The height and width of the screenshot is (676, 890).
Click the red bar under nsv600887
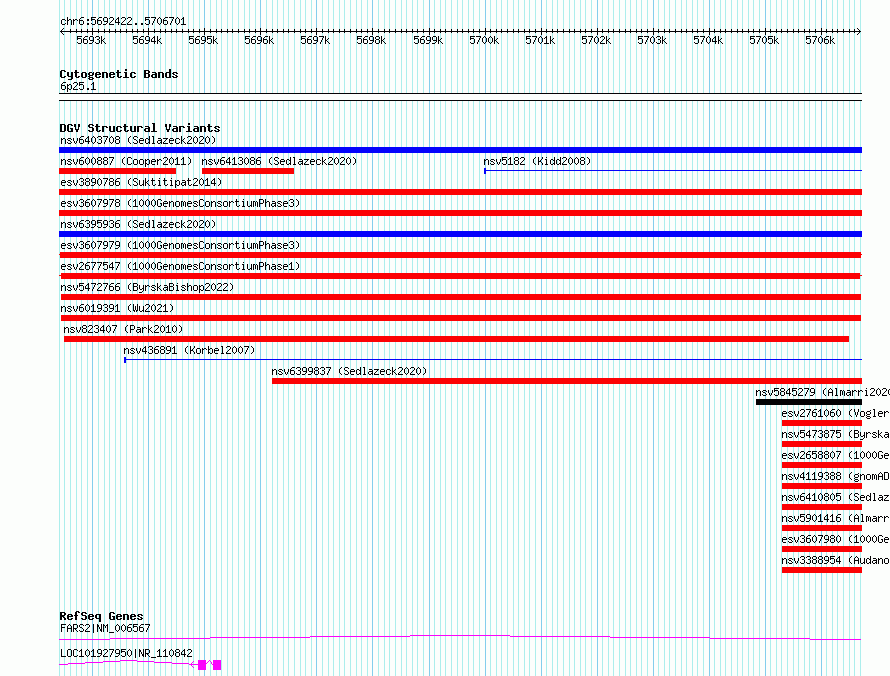coord(117,171)
